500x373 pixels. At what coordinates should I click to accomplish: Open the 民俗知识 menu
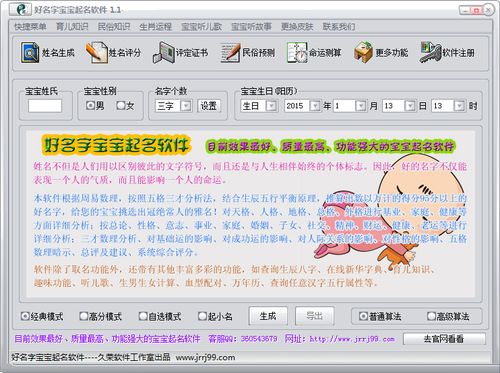(x=114, y=27)
